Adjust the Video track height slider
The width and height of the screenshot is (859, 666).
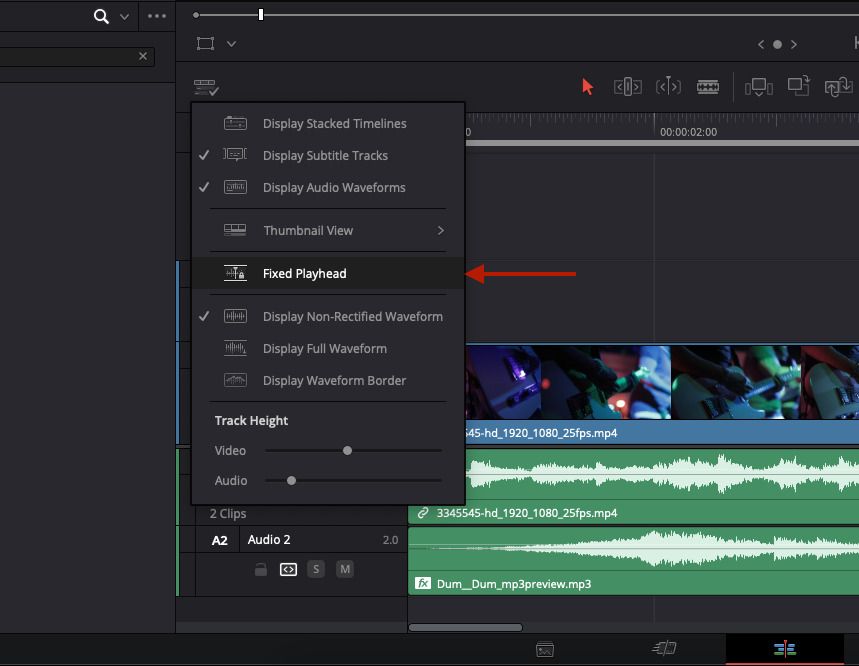[348, 450]
